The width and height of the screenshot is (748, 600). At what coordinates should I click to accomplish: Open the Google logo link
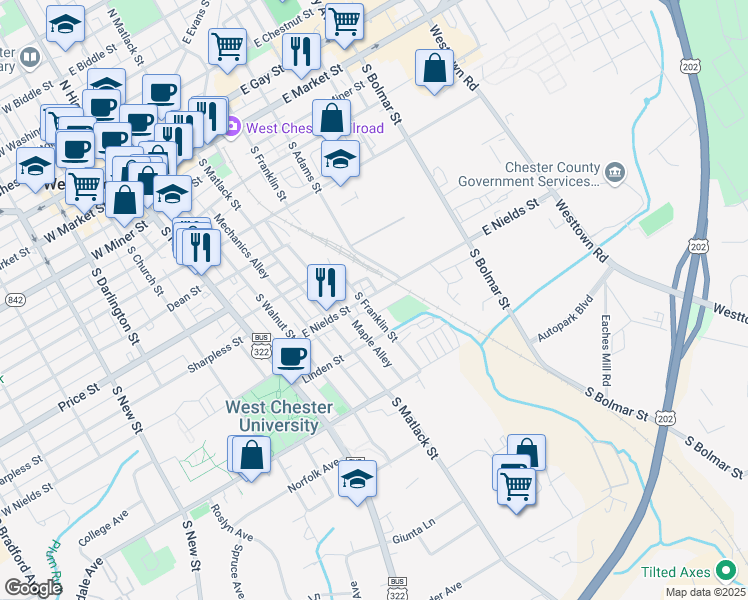pos(33,588)
